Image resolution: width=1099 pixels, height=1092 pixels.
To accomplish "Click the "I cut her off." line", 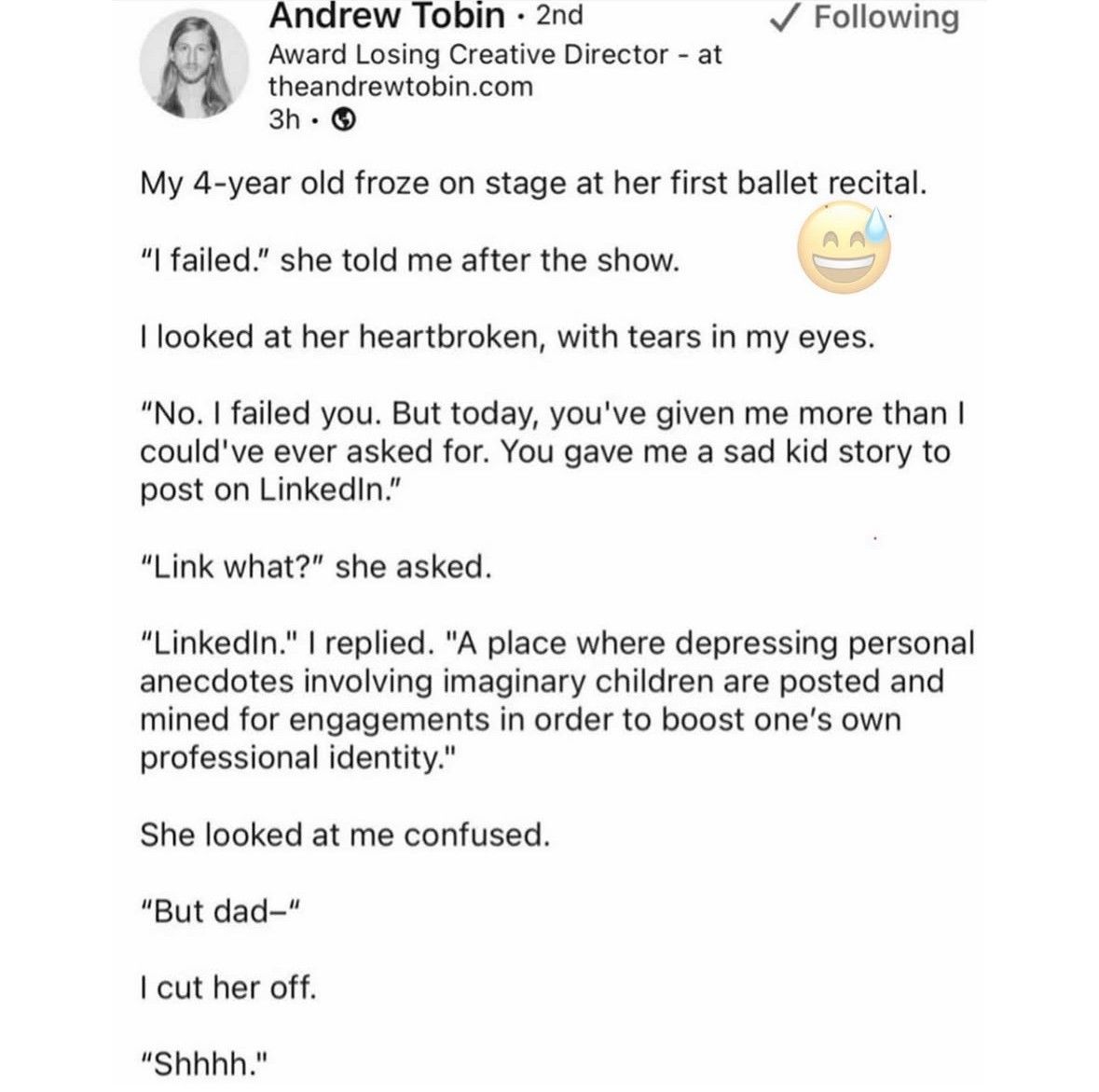I will tap(228, 988).
